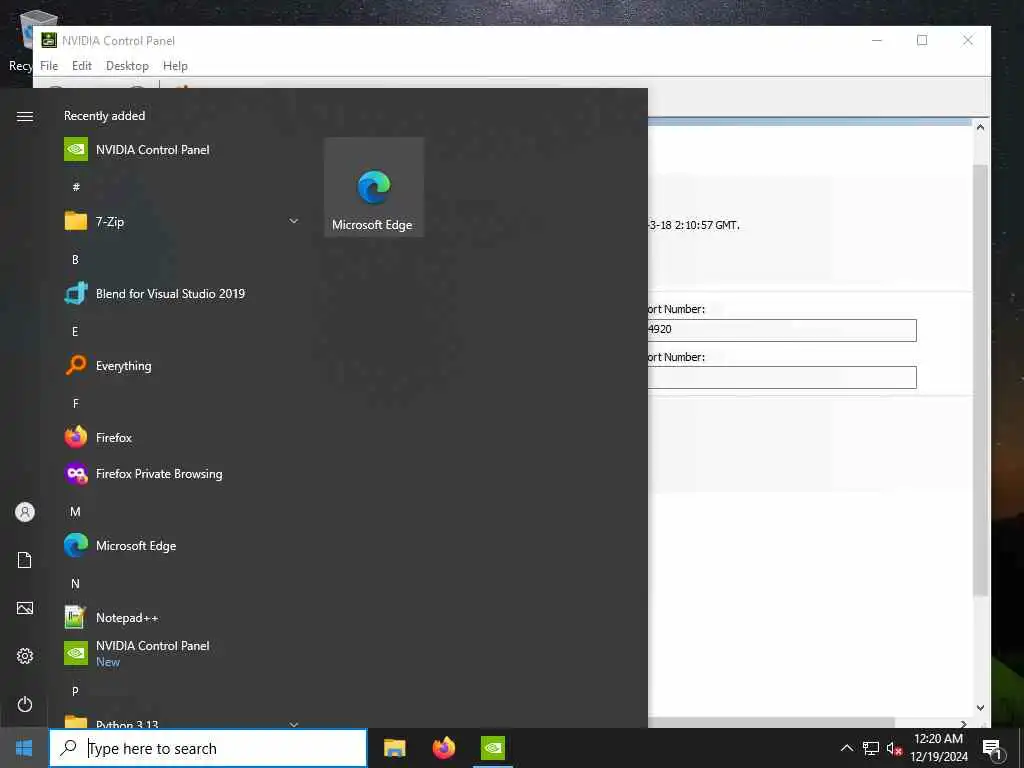Open Settings gear in Start sidebar
Screen dimensions: 1024x768
click(25, 656)
